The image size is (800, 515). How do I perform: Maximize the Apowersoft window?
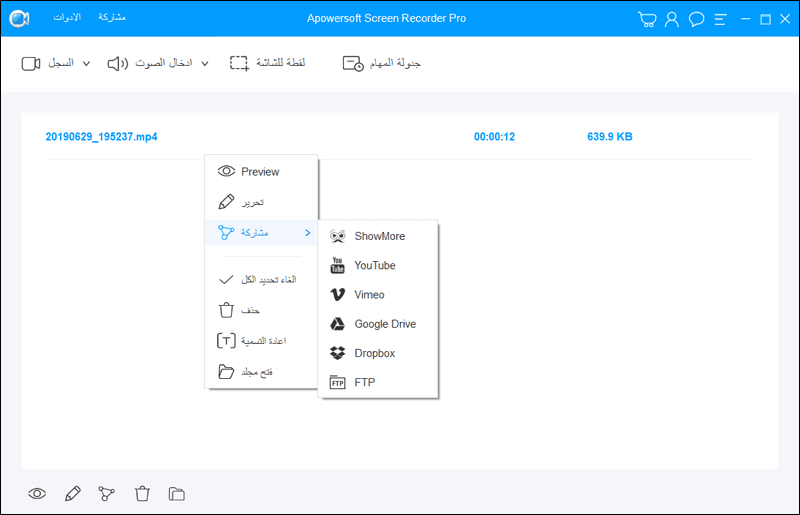pos(765,19)
